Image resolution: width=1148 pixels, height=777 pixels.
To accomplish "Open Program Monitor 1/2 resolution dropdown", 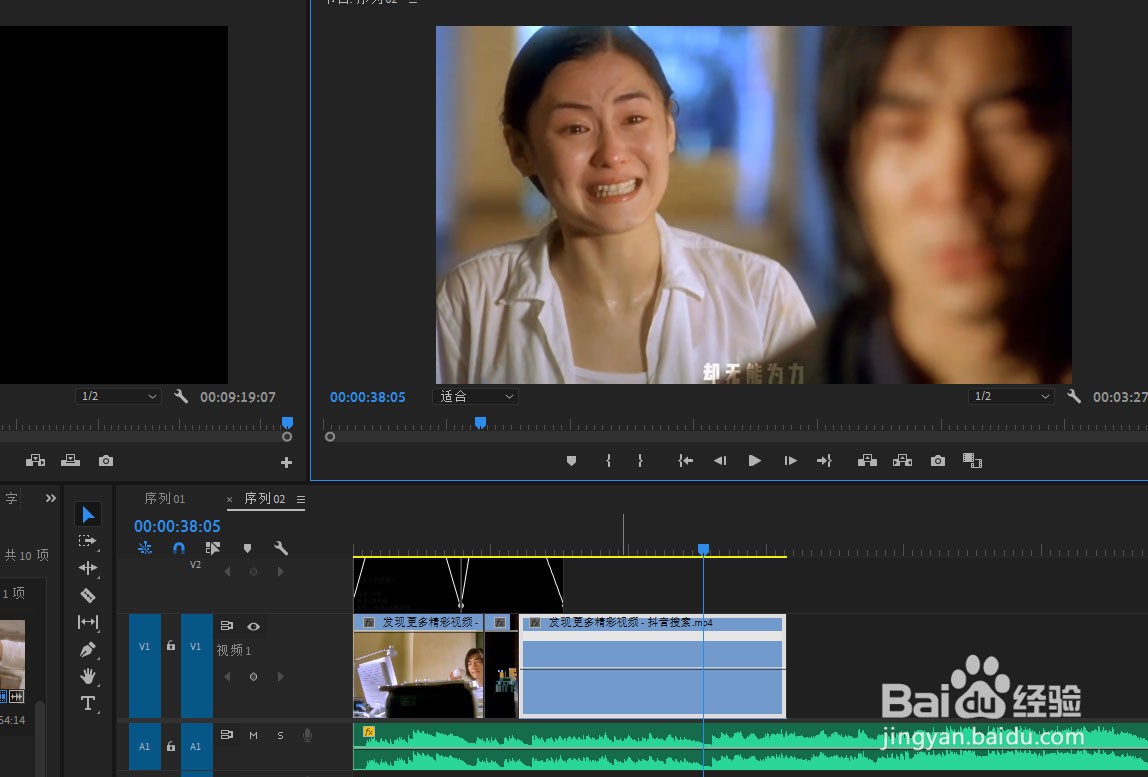I will point(1011,396).
